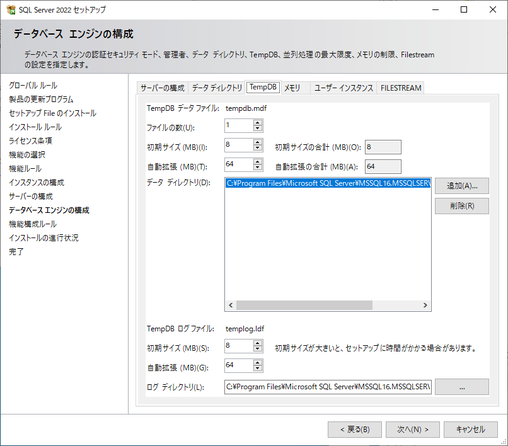Click the 自動拡張の合計 (MB)(A) total field
The height and width of the screenshot is (446, 508).
(383, 166)
